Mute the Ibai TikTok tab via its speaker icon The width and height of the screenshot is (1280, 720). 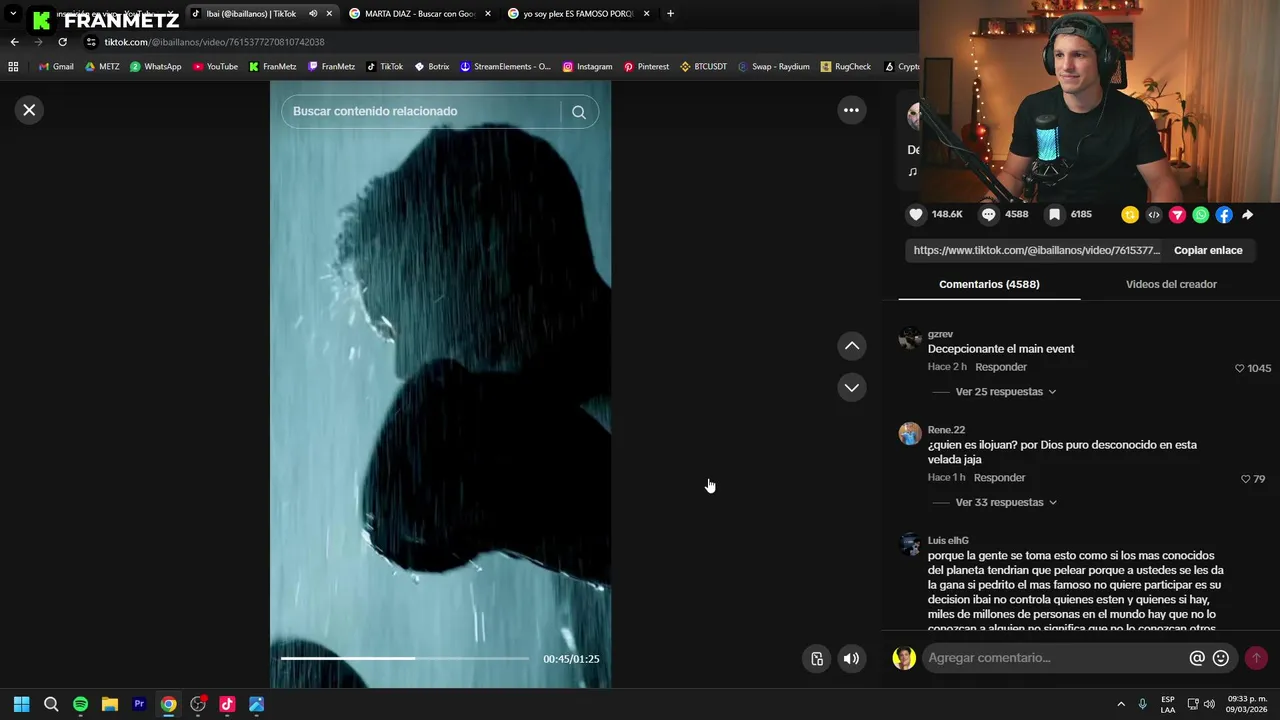pyautogui.click(x=313, y=14)
